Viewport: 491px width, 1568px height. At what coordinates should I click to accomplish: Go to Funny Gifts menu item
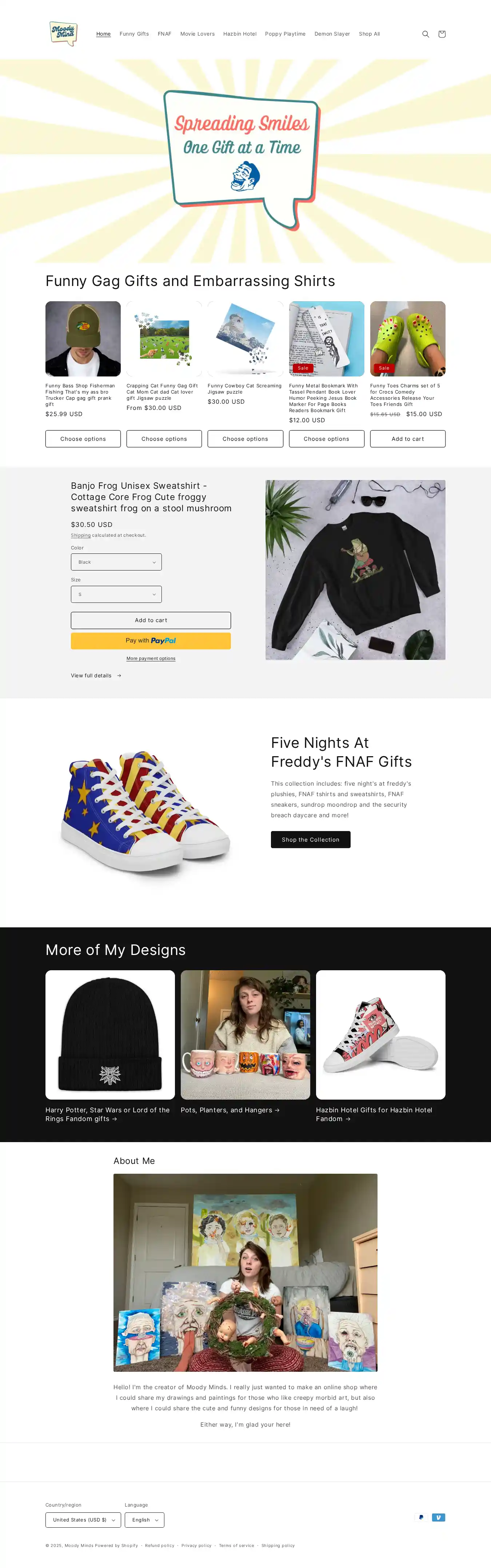(x=134, y=34)
